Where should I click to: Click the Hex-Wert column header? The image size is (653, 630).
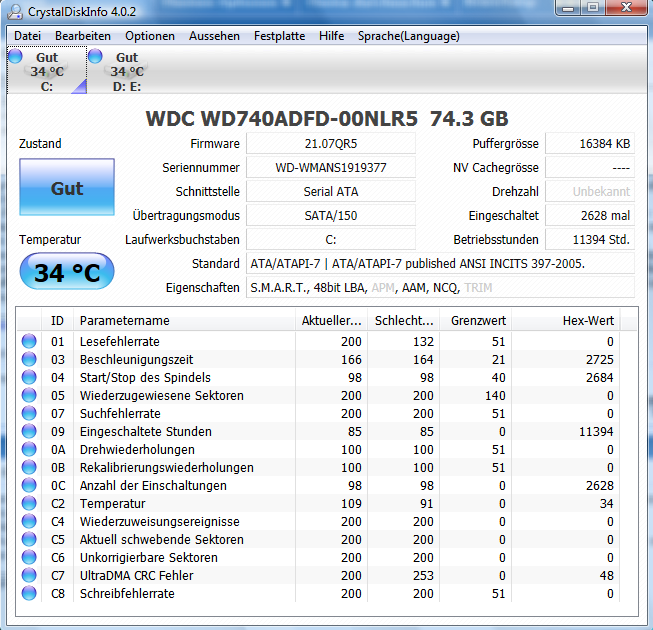point(566,321)
